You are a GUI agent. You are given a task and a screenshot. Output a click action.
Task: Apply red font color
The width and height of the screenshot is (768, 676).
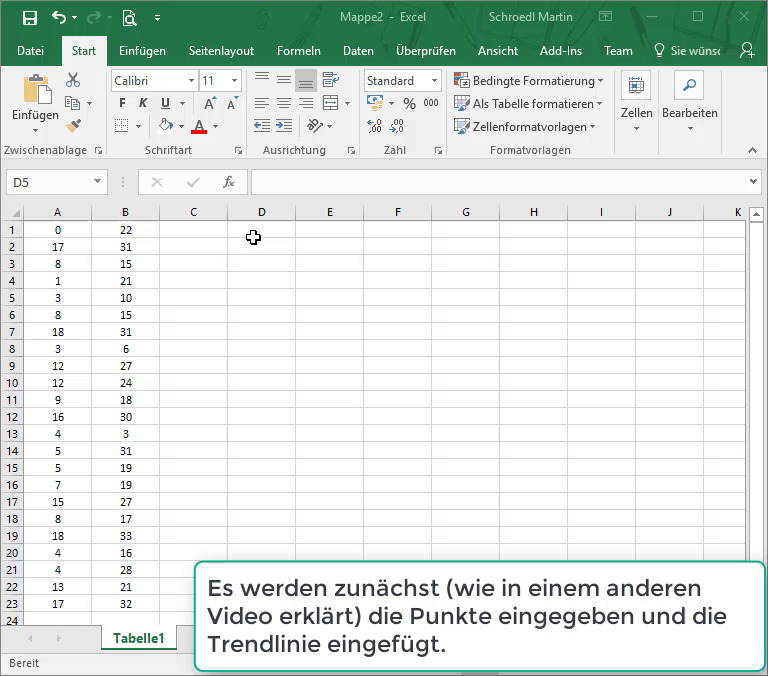point(199,126)
